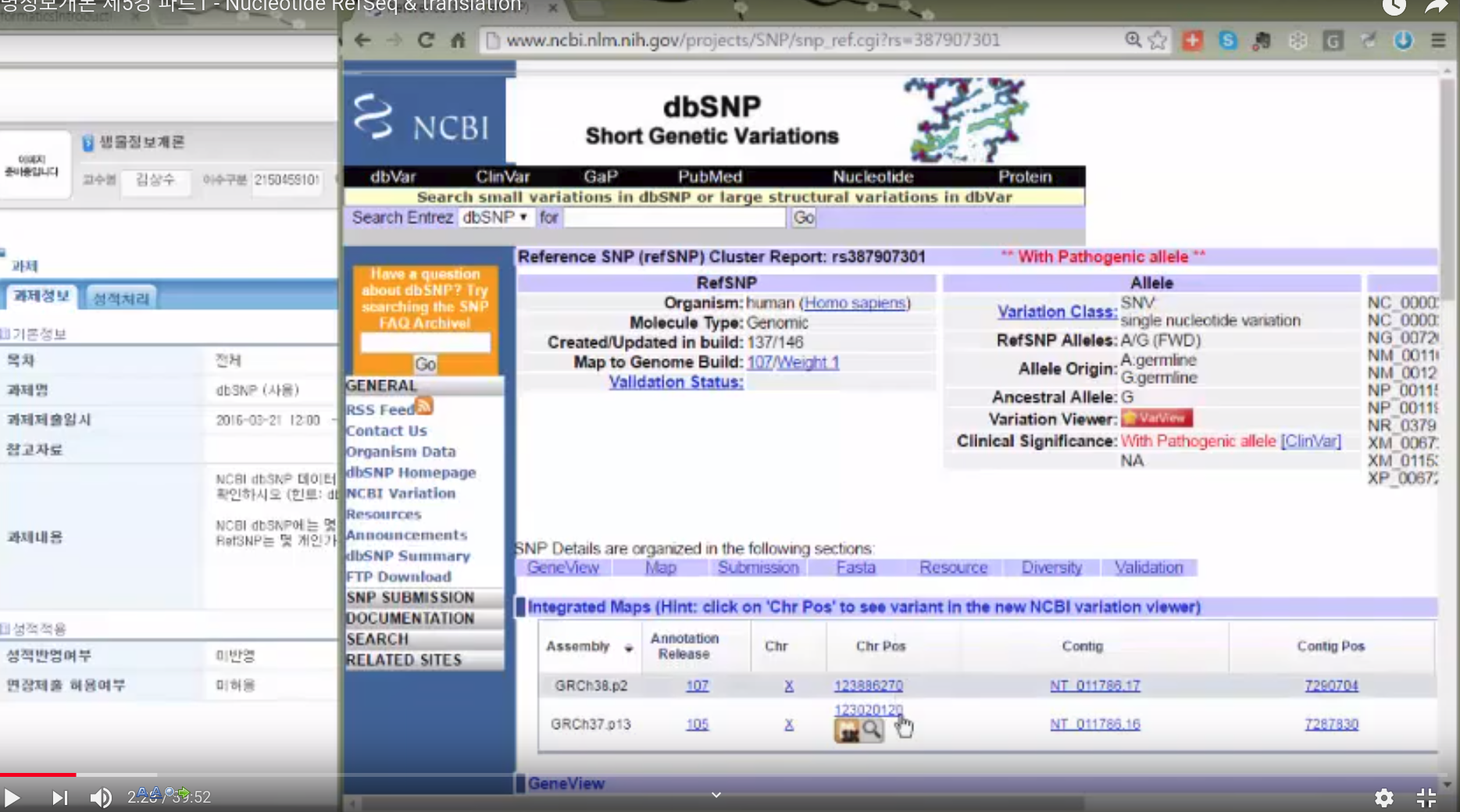The height and width of the screenshot is (812, 1460).
Task: Switch to the 과제정보 tab
Action: tap(42, 296)
